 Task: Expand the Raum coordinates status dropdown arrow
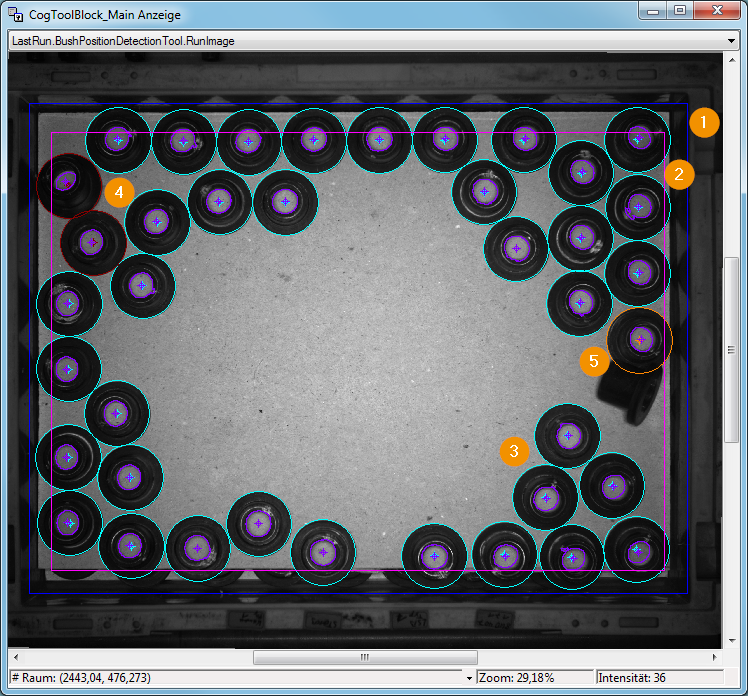pyautogui.click(x=469, y=678)
